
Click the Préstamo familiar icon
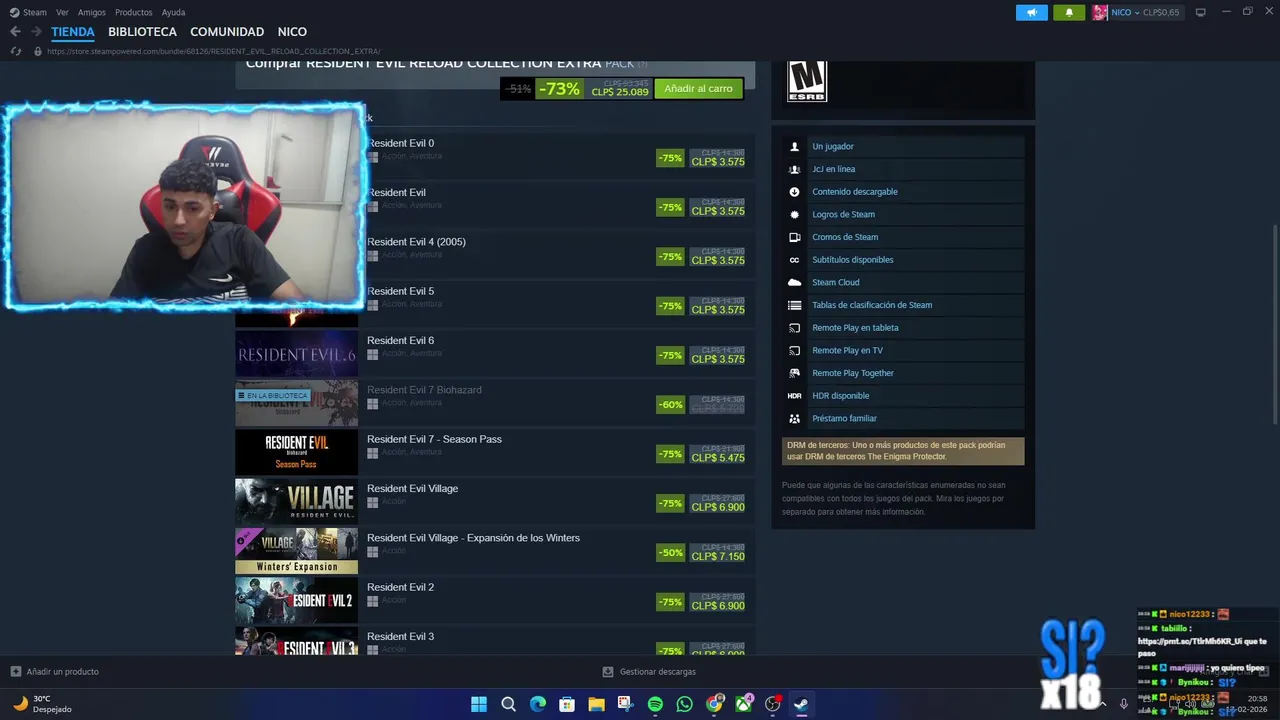coord(795,419)
